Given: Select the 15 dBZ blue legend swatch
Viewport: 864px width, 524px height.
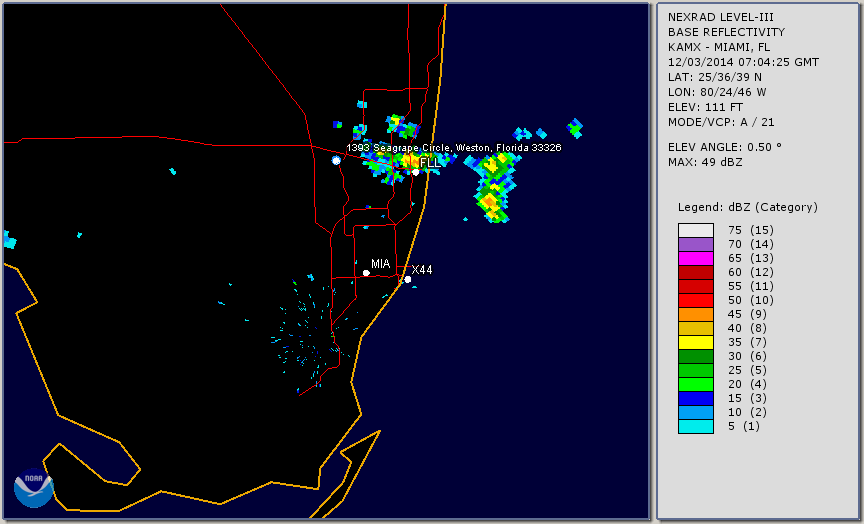Looking at the screenshot, I should [x=696, y=398].
